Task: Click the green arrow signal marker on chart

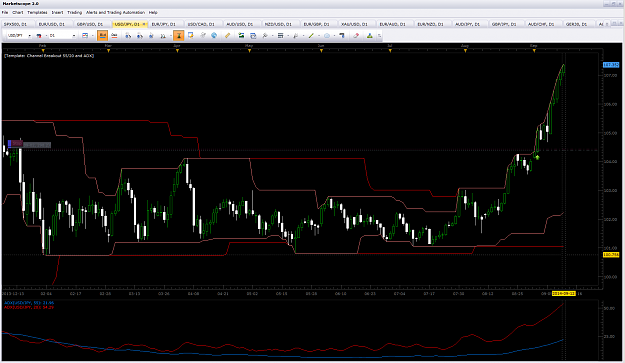Action: (537, 157)
